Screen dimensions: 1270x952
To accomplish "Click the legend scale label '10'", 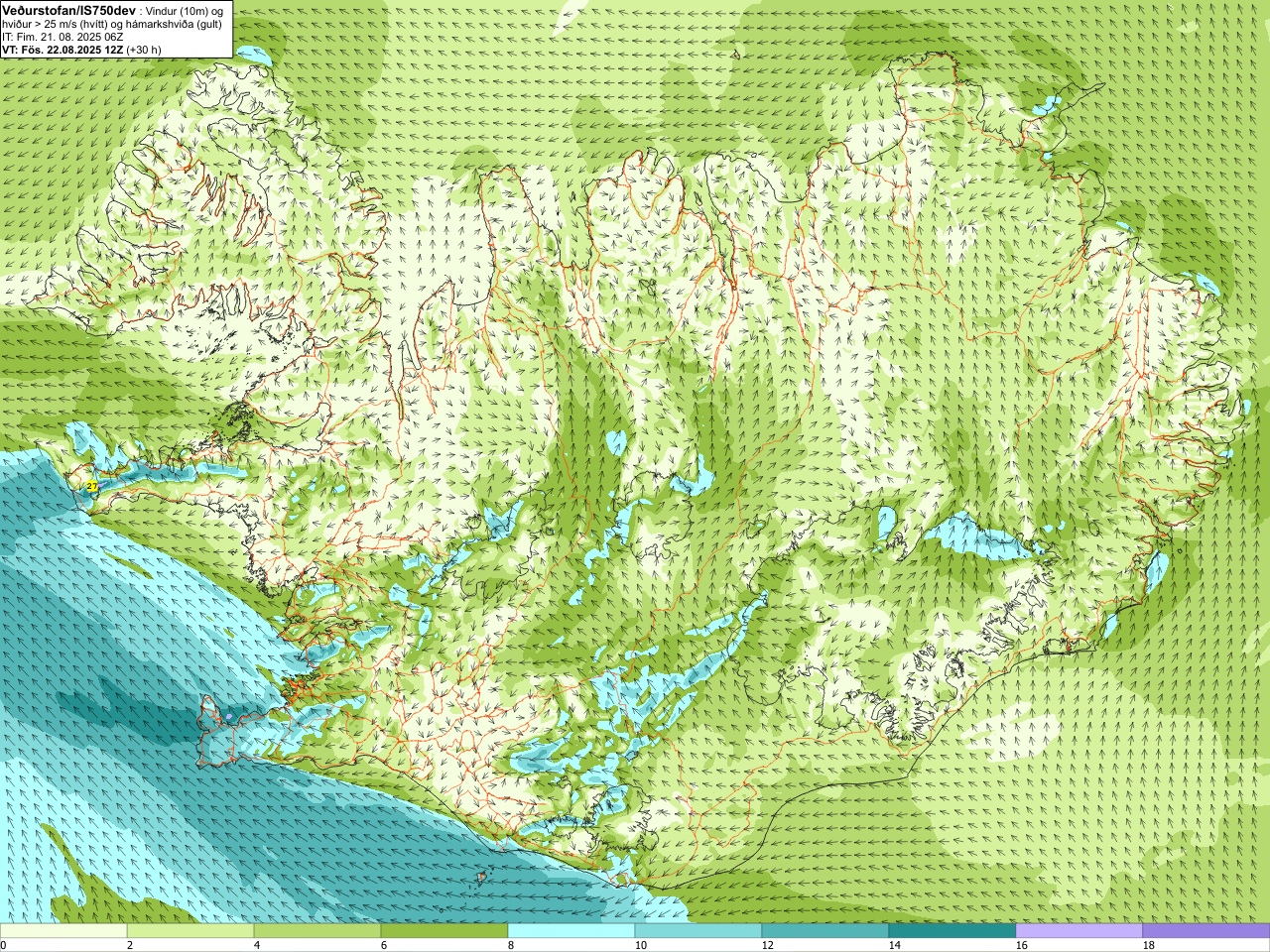I will 640,945.
